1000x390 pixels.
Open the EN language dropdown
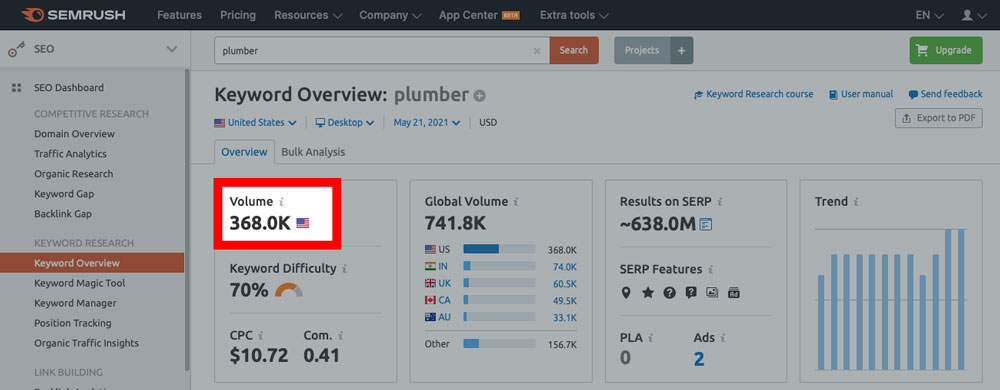click(929, 15)
